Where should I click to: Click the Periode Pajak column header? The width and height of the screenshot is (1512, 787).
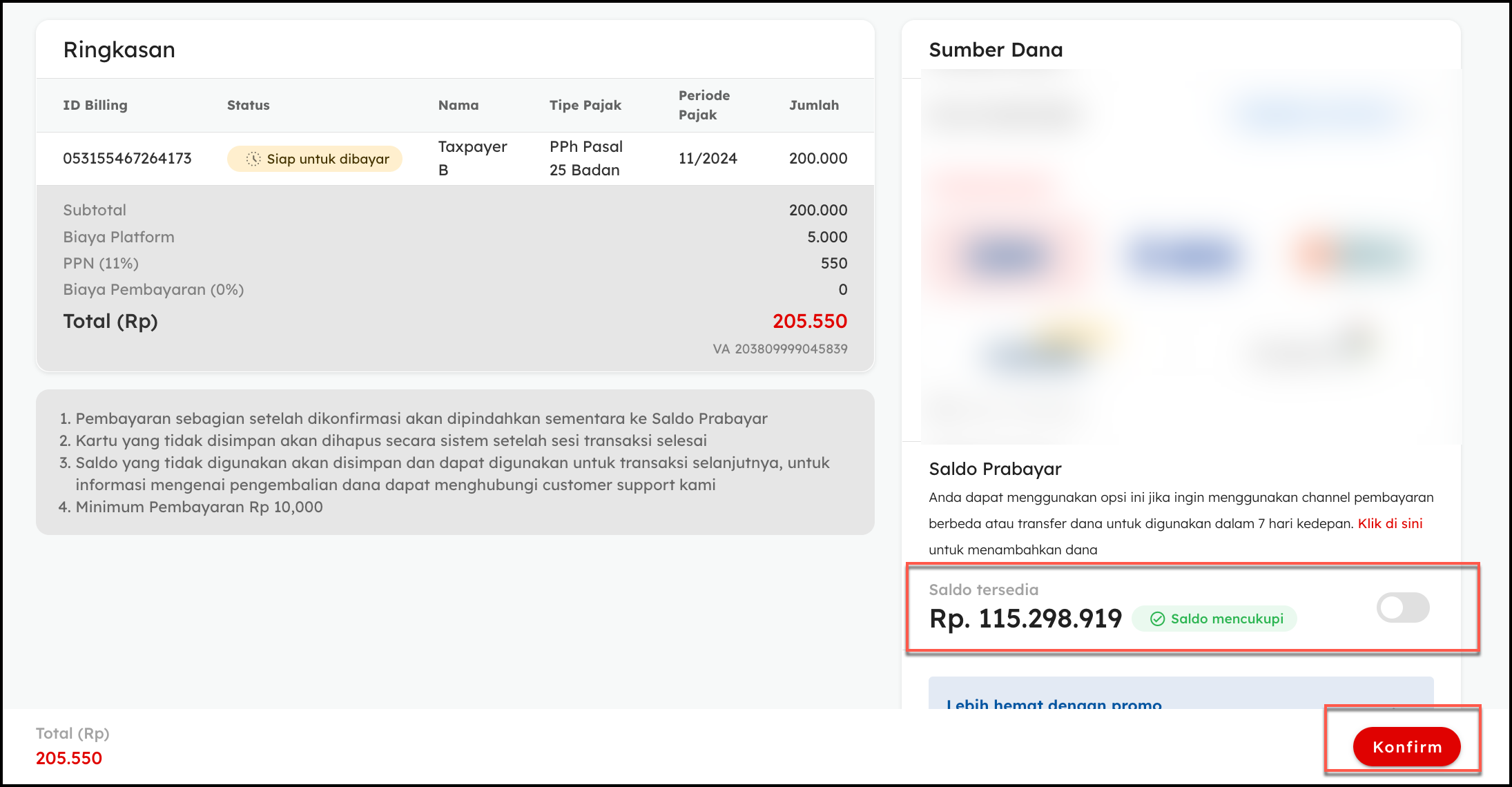tap(704, 105)
